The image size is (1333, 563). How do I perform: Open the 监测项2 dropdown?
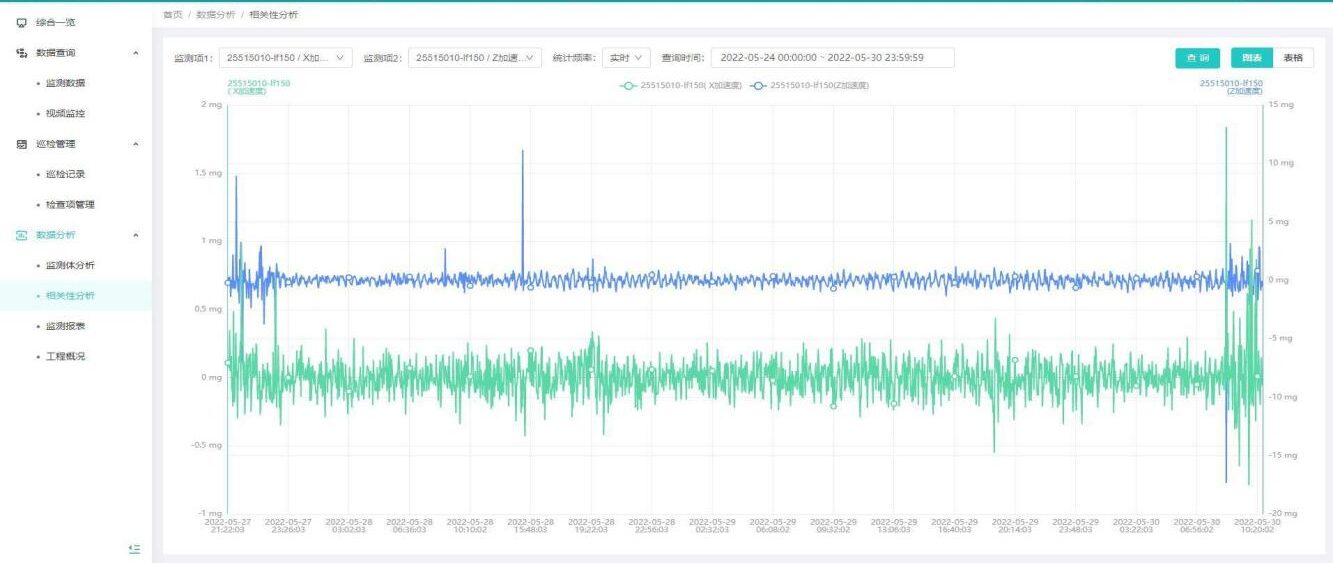[x=475, y=58]
